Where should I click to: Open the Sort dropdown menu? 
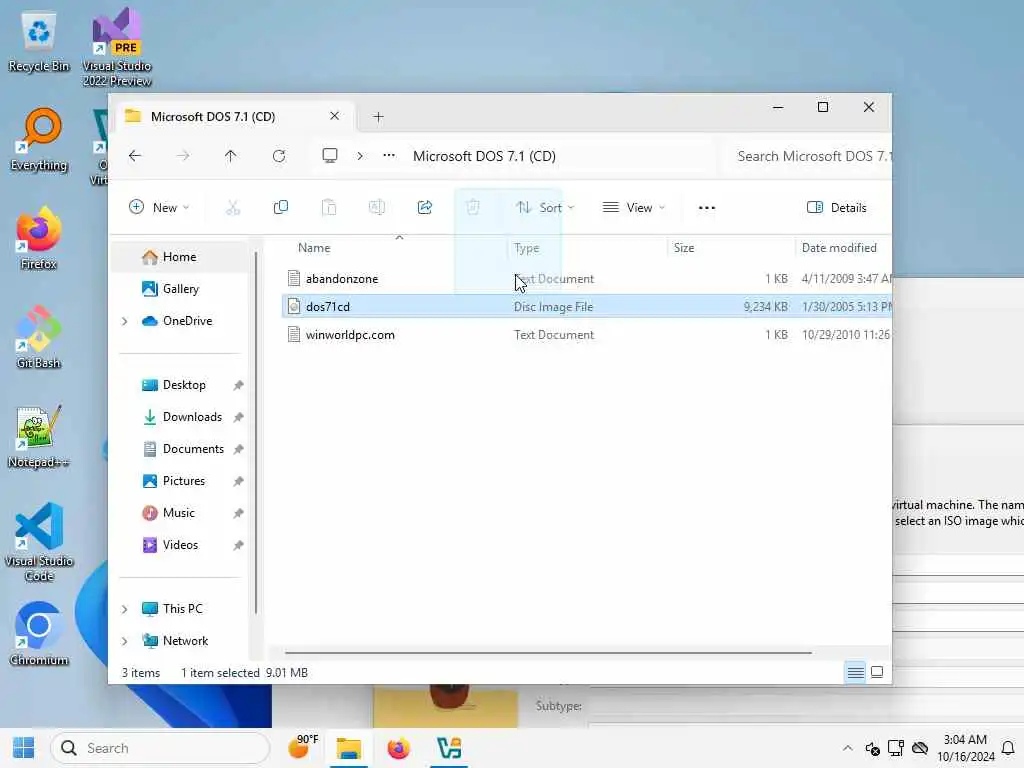coord(545,208)
